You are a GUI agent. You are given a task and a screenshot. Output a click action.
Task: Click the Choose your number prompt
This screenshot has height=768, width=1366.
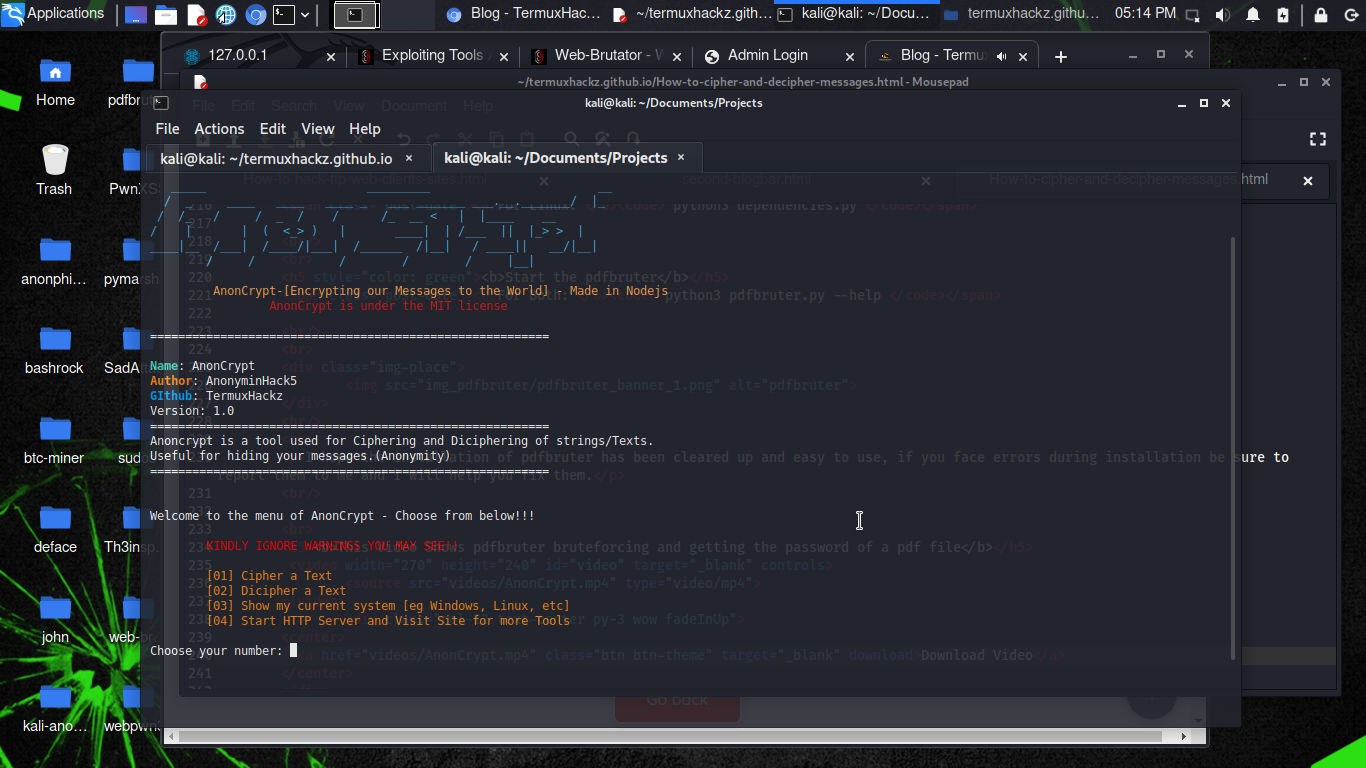[217, 651]
